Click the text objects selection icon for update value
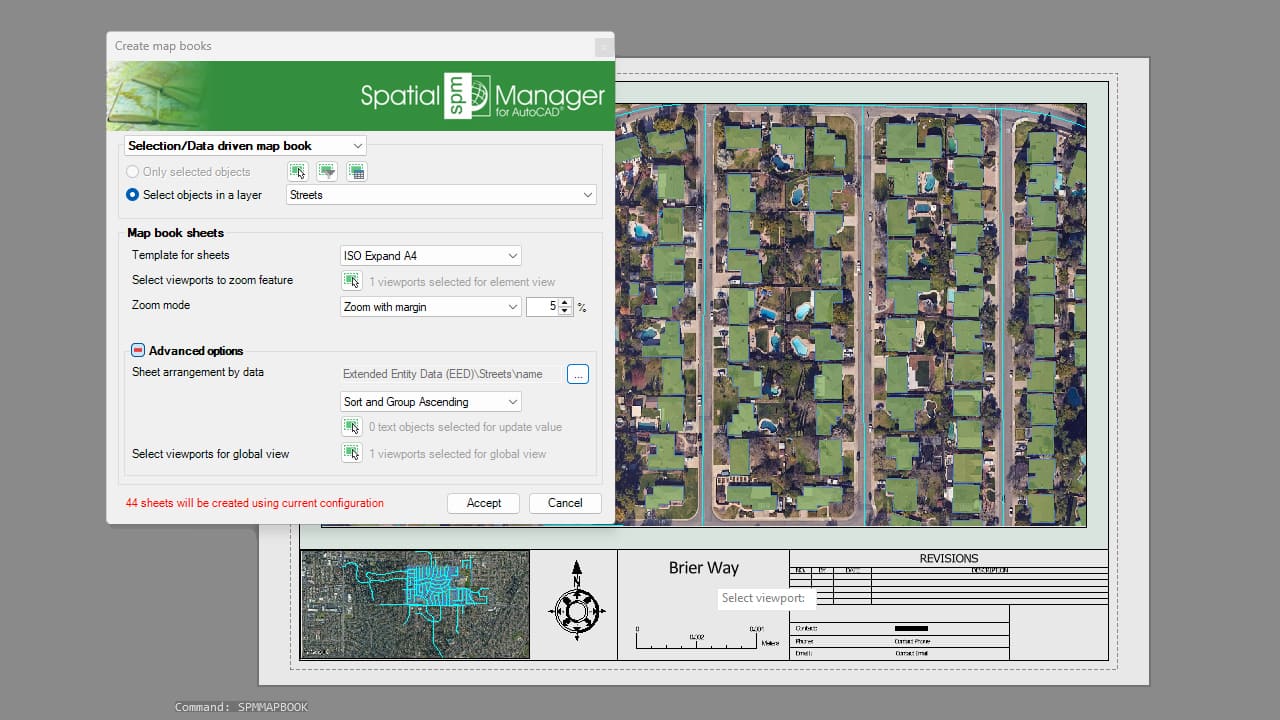This screenshot has width=1280, height=720. [351, 427]
